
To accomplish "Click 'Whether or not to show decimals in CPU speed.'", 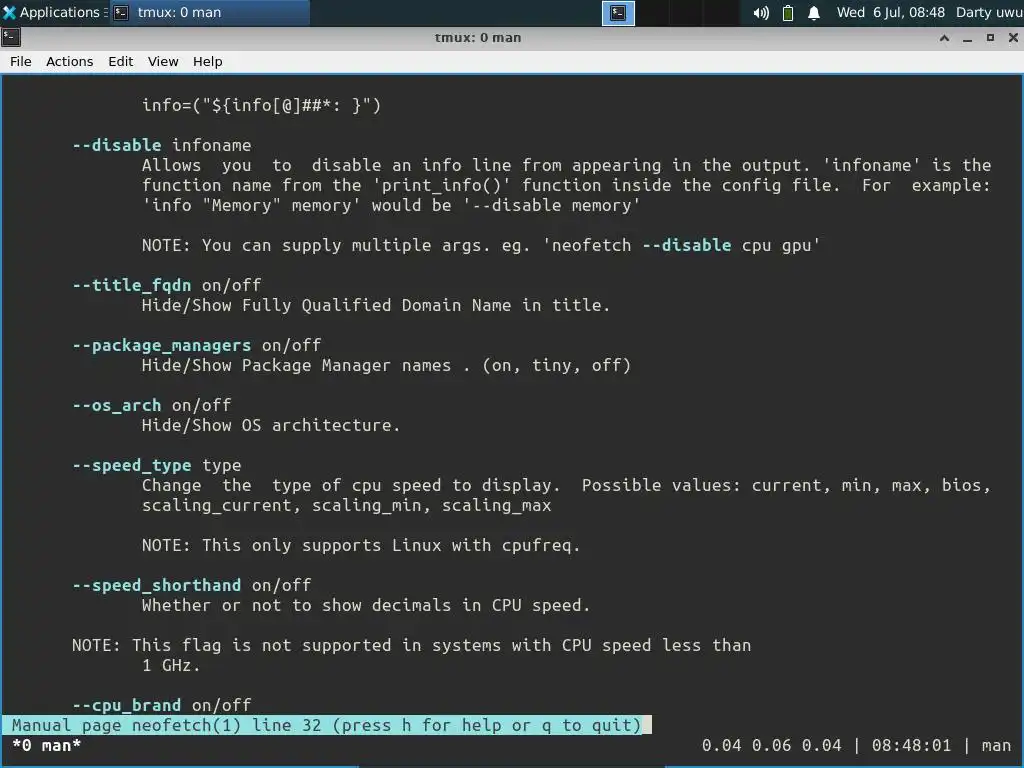I will click(x=366, y=605).
